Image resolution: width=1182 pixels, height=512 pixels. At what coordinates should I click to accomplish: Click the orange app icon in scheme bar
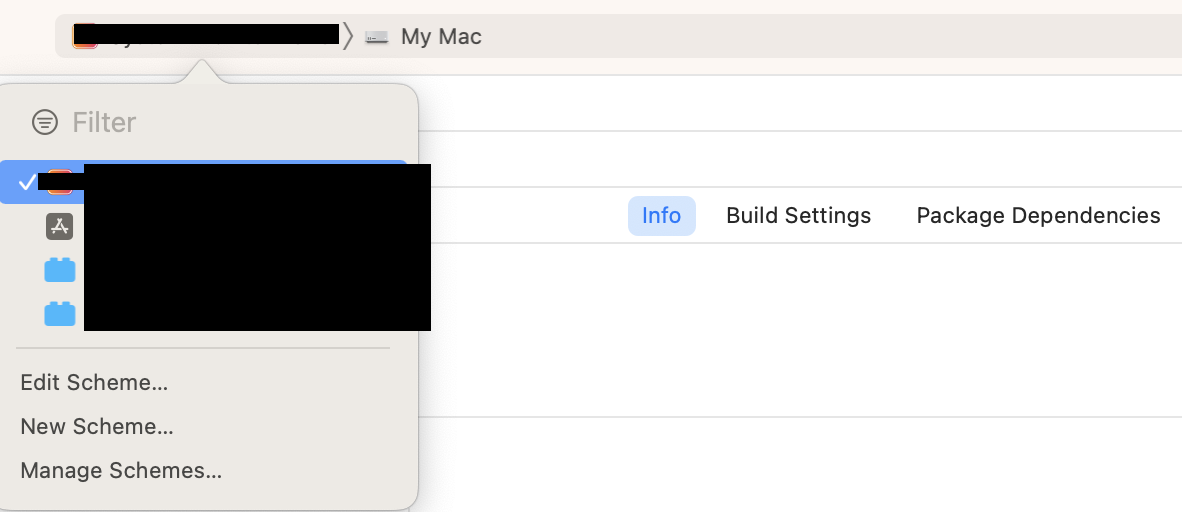[x=84, y=36]
